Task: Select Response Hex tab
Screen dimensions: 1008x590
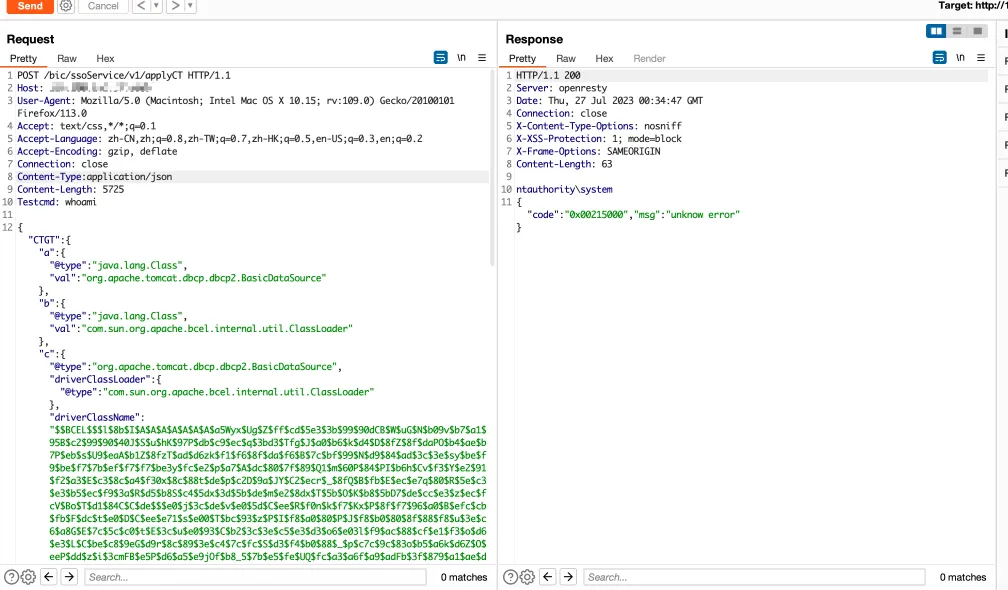Action: point(604,58)
